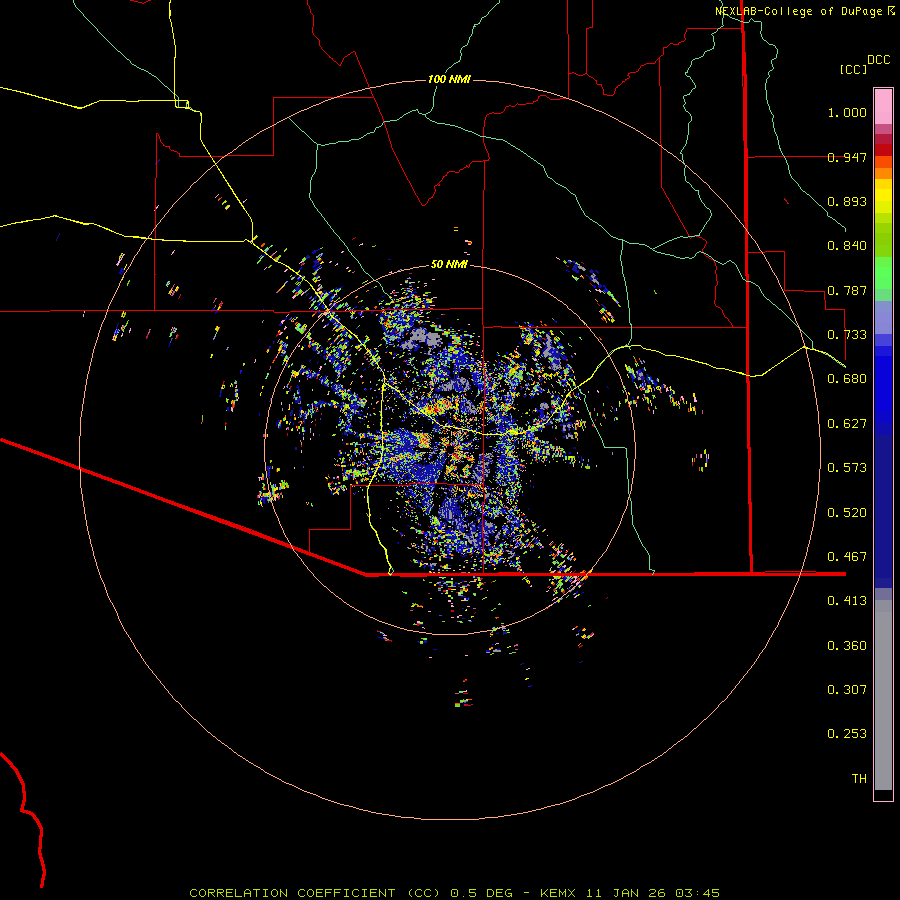Click the 0.787 legend value
Viewport: 900px width, 900px height.
pyautogui.click(x=847, y=290)
